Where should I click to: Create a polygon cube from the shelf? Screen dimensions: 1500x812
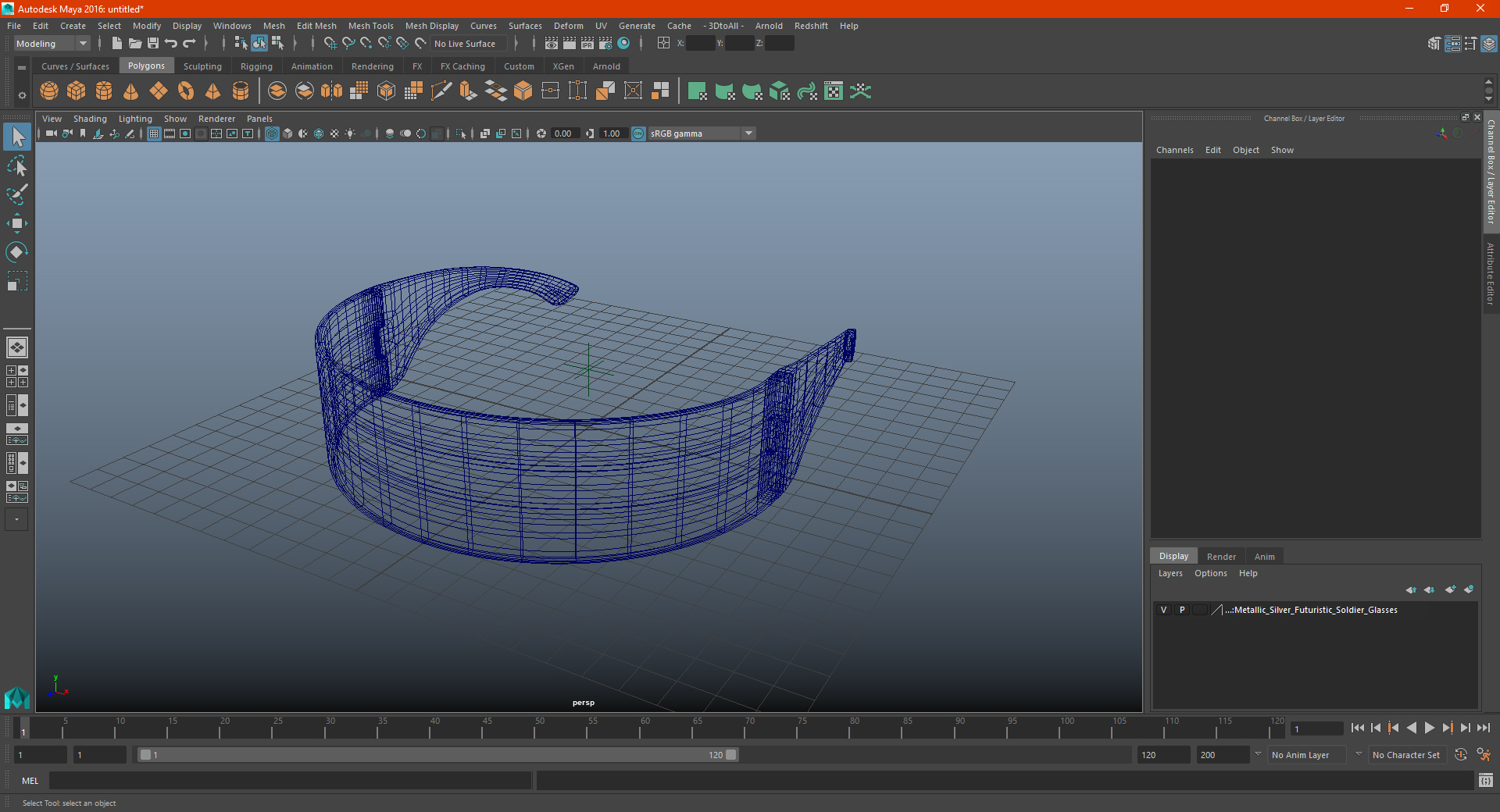77,91
